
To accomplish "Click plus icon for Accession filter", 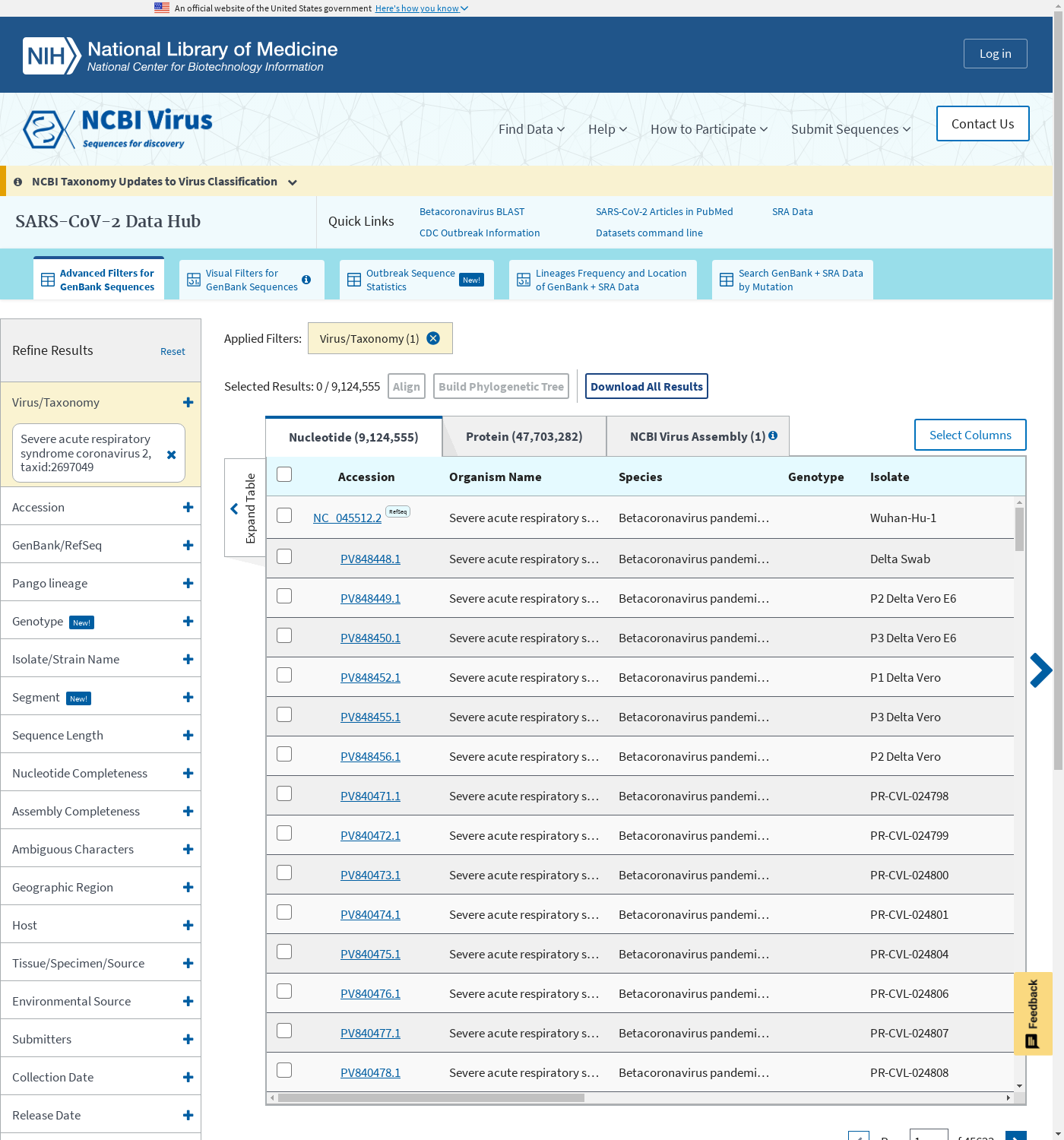I will pyautogui.click(x=188, y=507).
